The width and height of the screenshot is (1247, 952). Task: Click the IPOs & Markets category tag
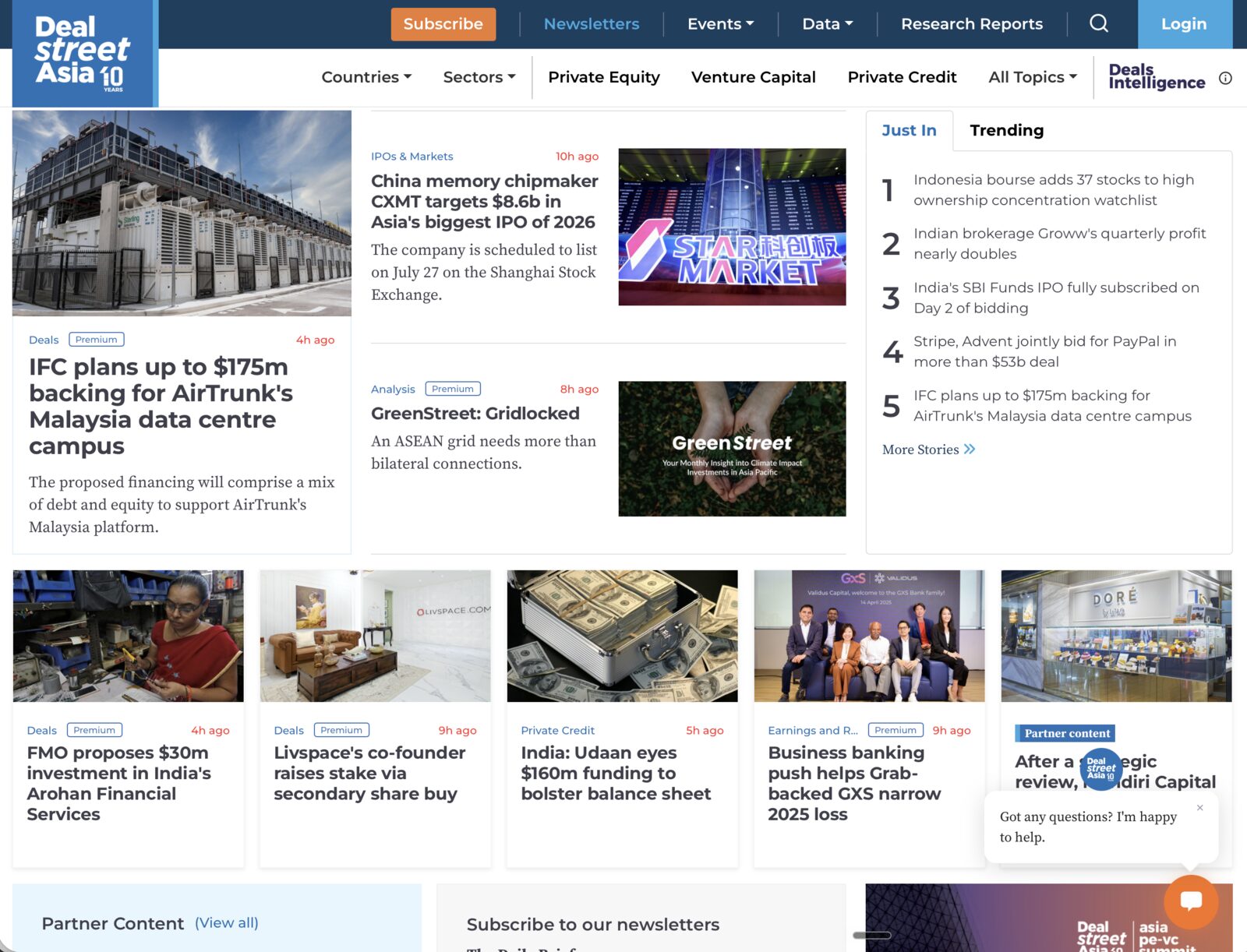pyautogui.click(x=412, y=156)
